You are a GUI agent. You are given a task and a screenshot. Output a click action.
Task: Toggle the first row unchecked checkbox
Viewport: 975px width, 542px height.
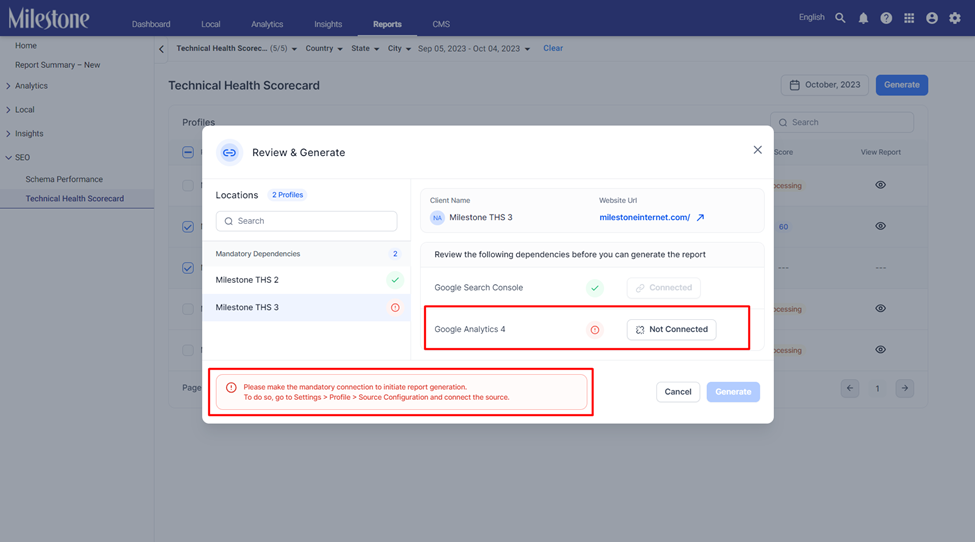(188, 185)
